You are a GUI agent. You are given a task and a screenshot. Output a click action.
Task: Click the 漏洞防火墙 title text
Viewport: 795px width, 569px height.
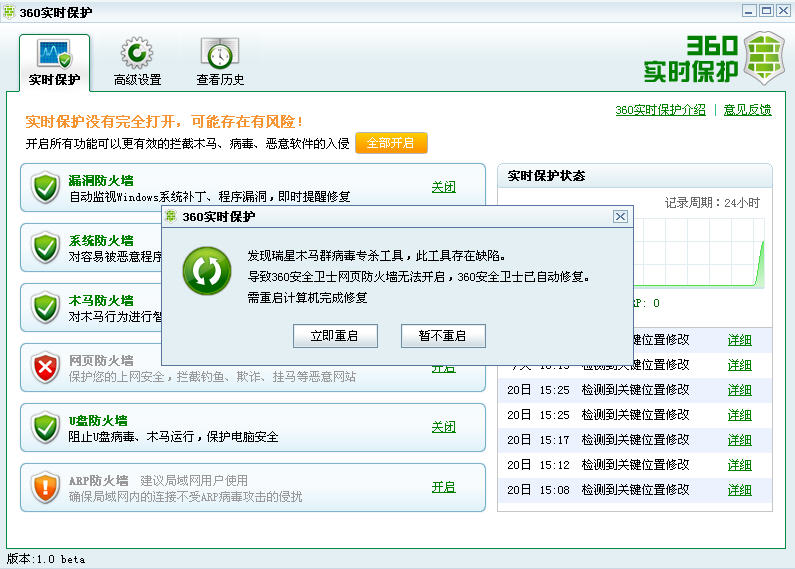[x=101, y=181]
